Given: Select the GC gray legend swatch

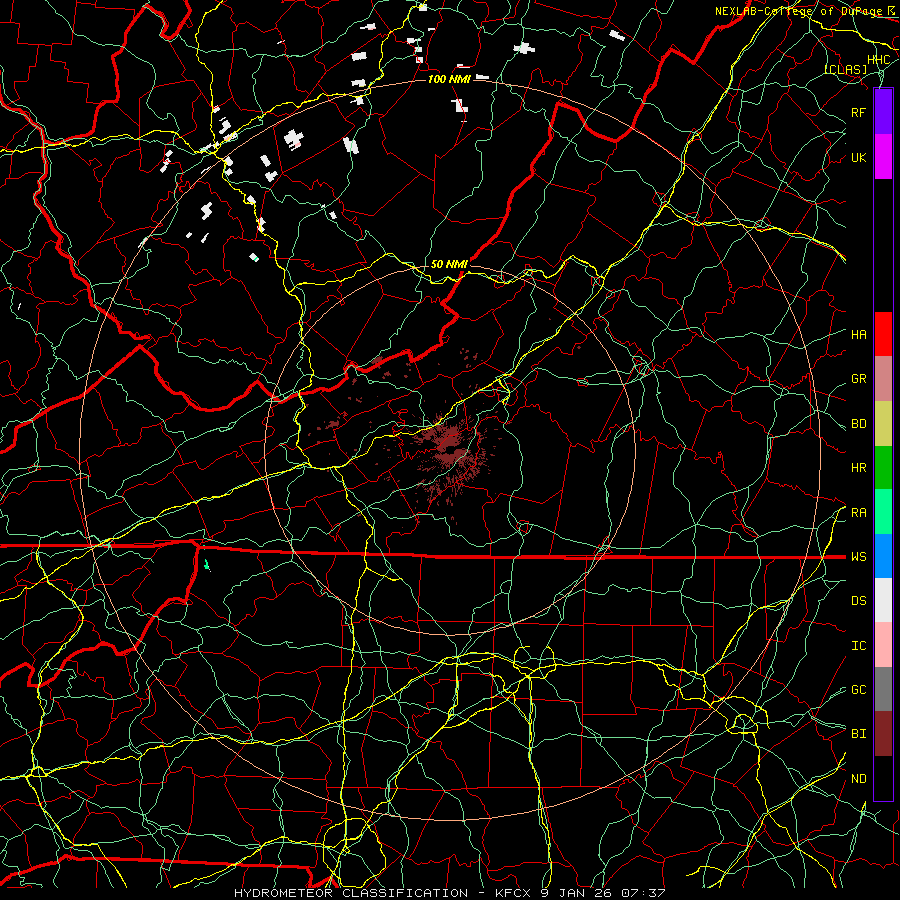Looking at the screenshot, I should pos(883,689).
